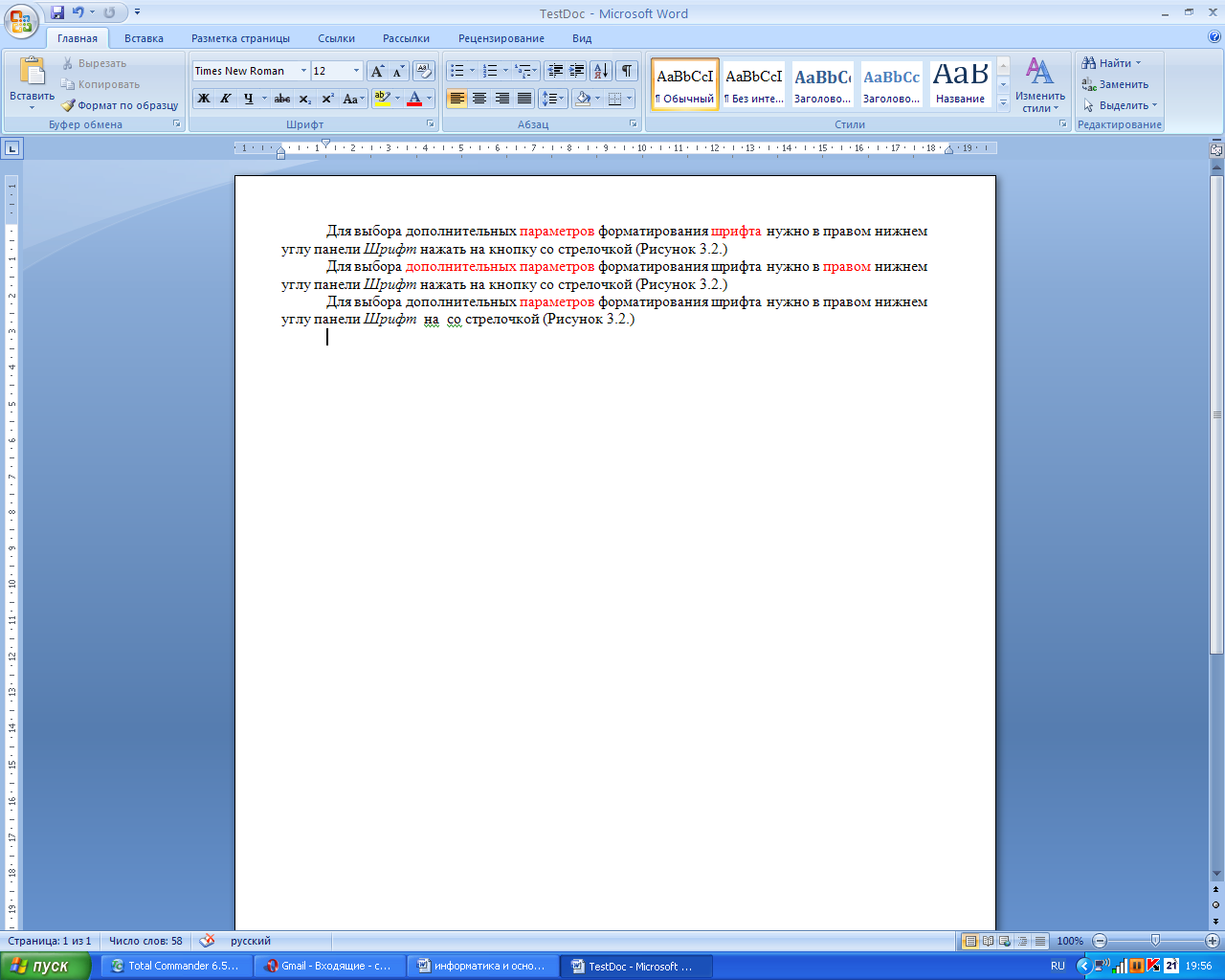Toggle bold (Ж) formatting
The image size is (1225, 980).
pos(203,98)
